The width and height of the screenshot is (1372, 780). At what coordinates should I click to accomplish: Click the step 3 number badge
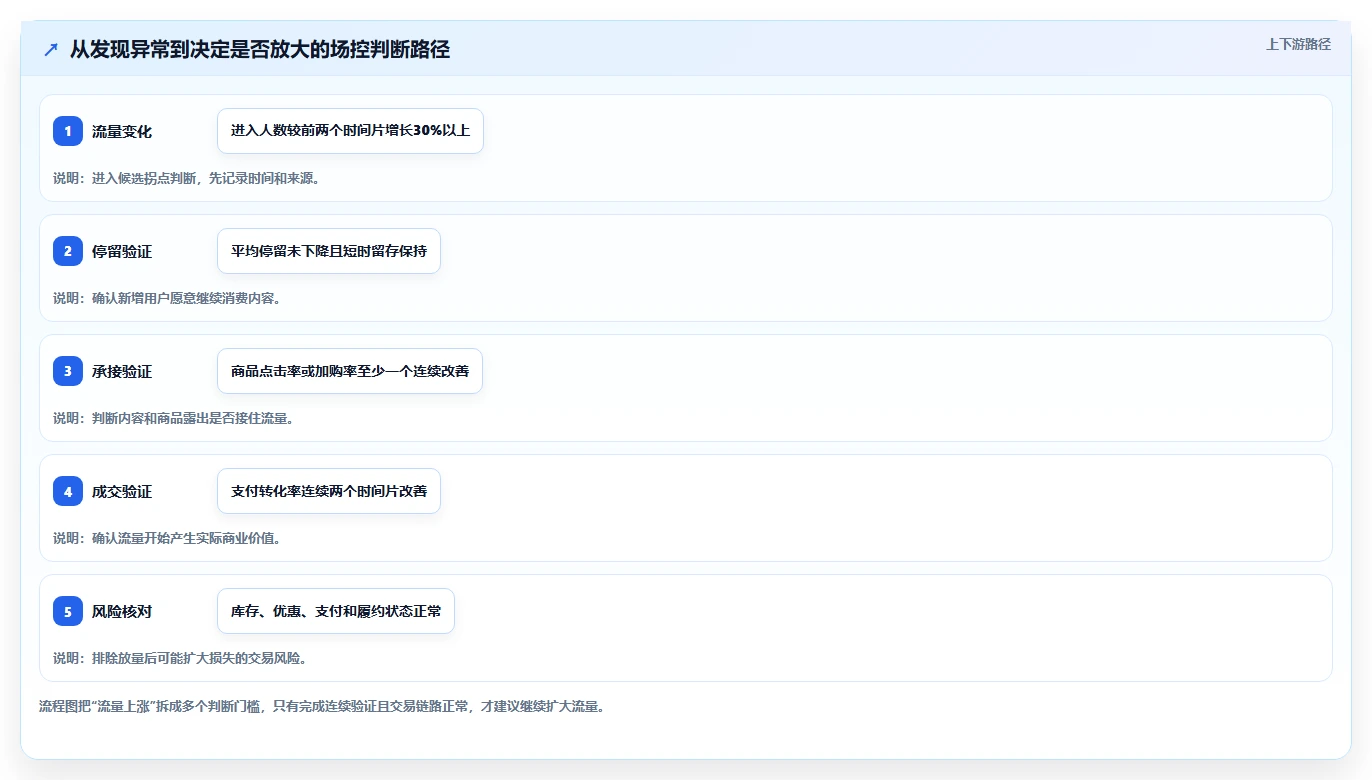coord(68,371)
